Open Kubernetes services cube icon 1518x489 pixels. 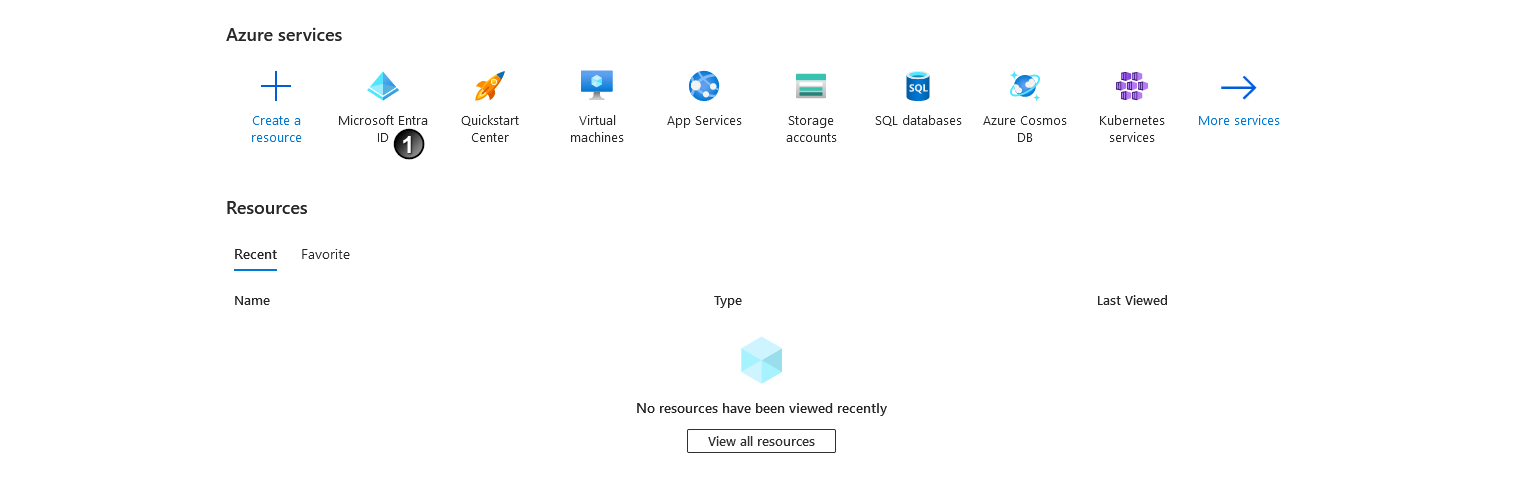[1132, 86]
